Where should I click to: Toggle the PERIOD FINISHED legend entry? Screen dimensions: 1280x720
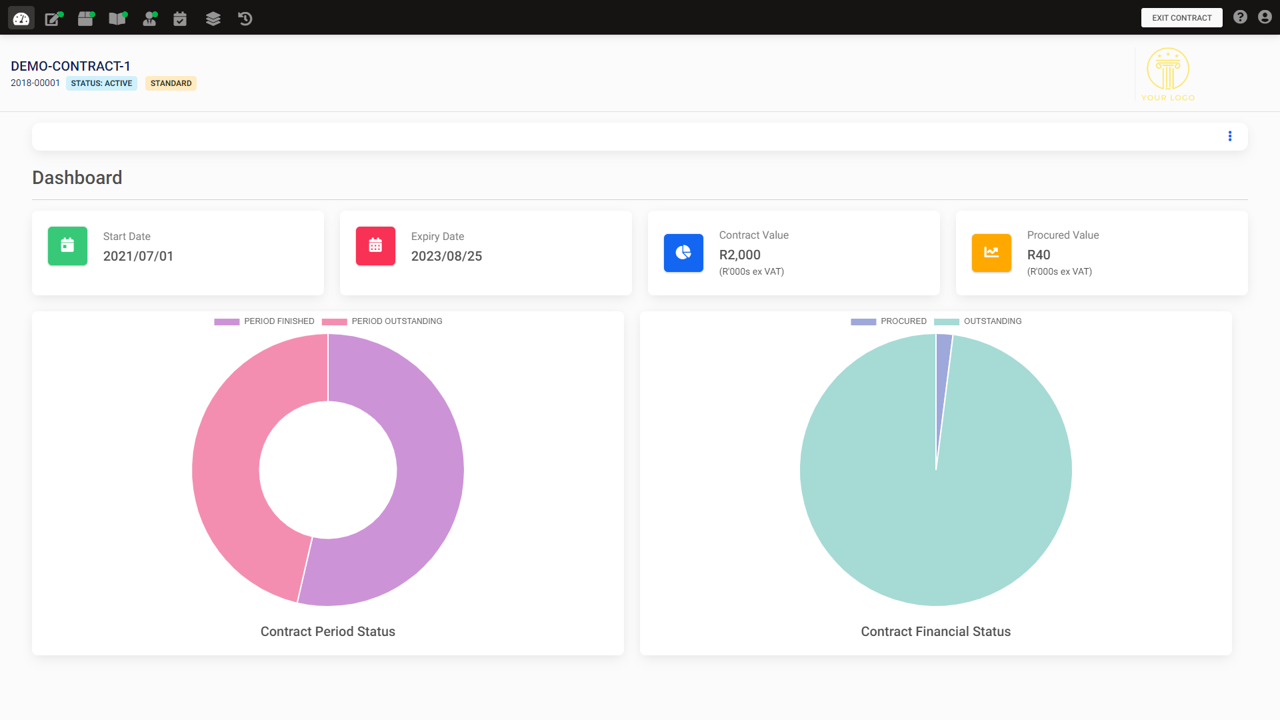pos(264,321)
